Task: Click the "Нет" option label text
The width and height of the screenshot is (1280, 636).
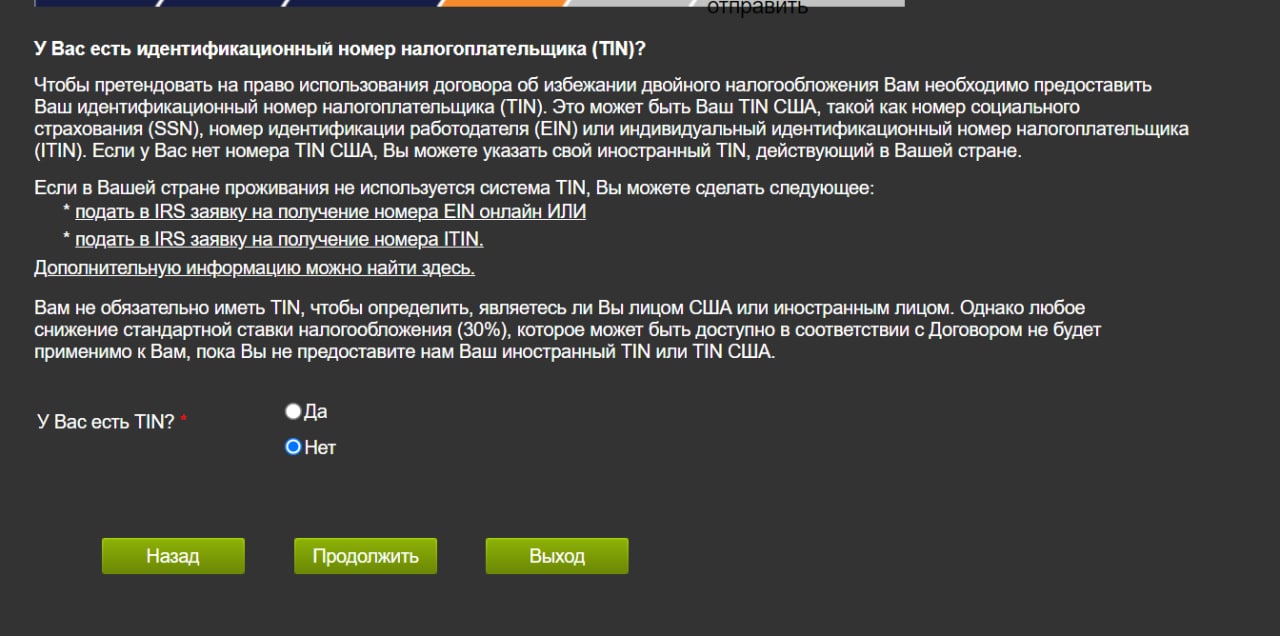Action: (320, 448)
